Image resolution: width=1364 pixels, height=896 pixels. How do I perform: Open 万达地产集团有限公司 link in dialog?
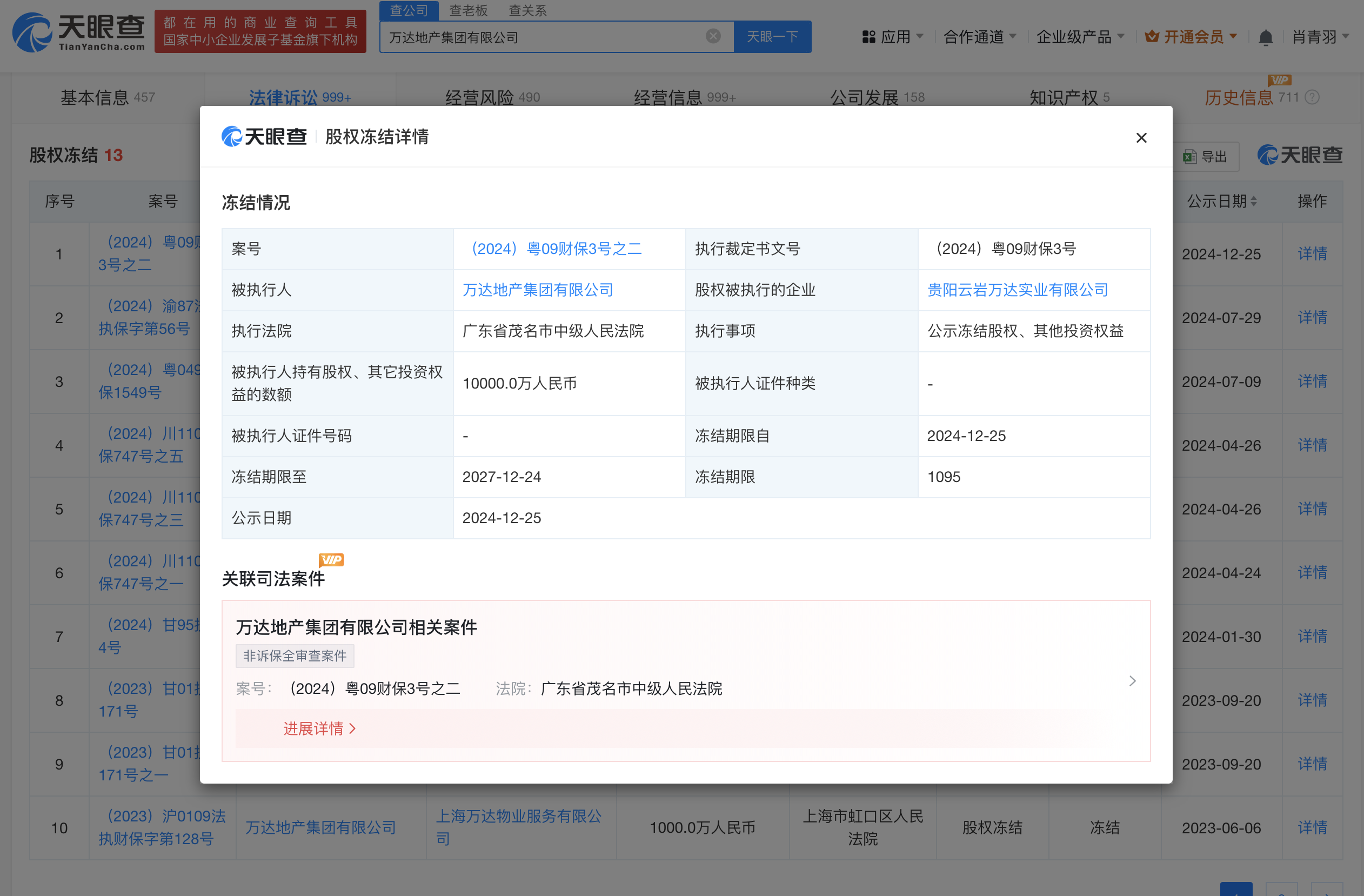(x=538, y=290)
